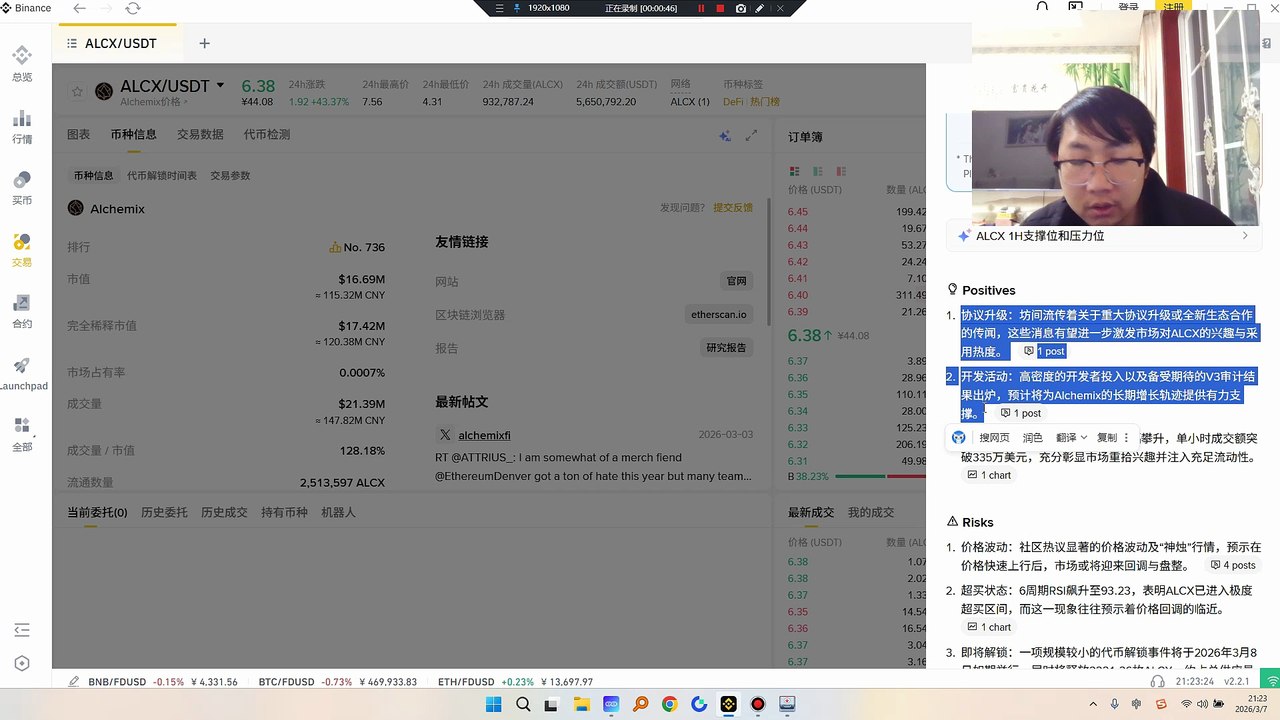Collapse sidebar using the menu-fold icon
This screenshot has width=1280, height=720.
point(22,630)
